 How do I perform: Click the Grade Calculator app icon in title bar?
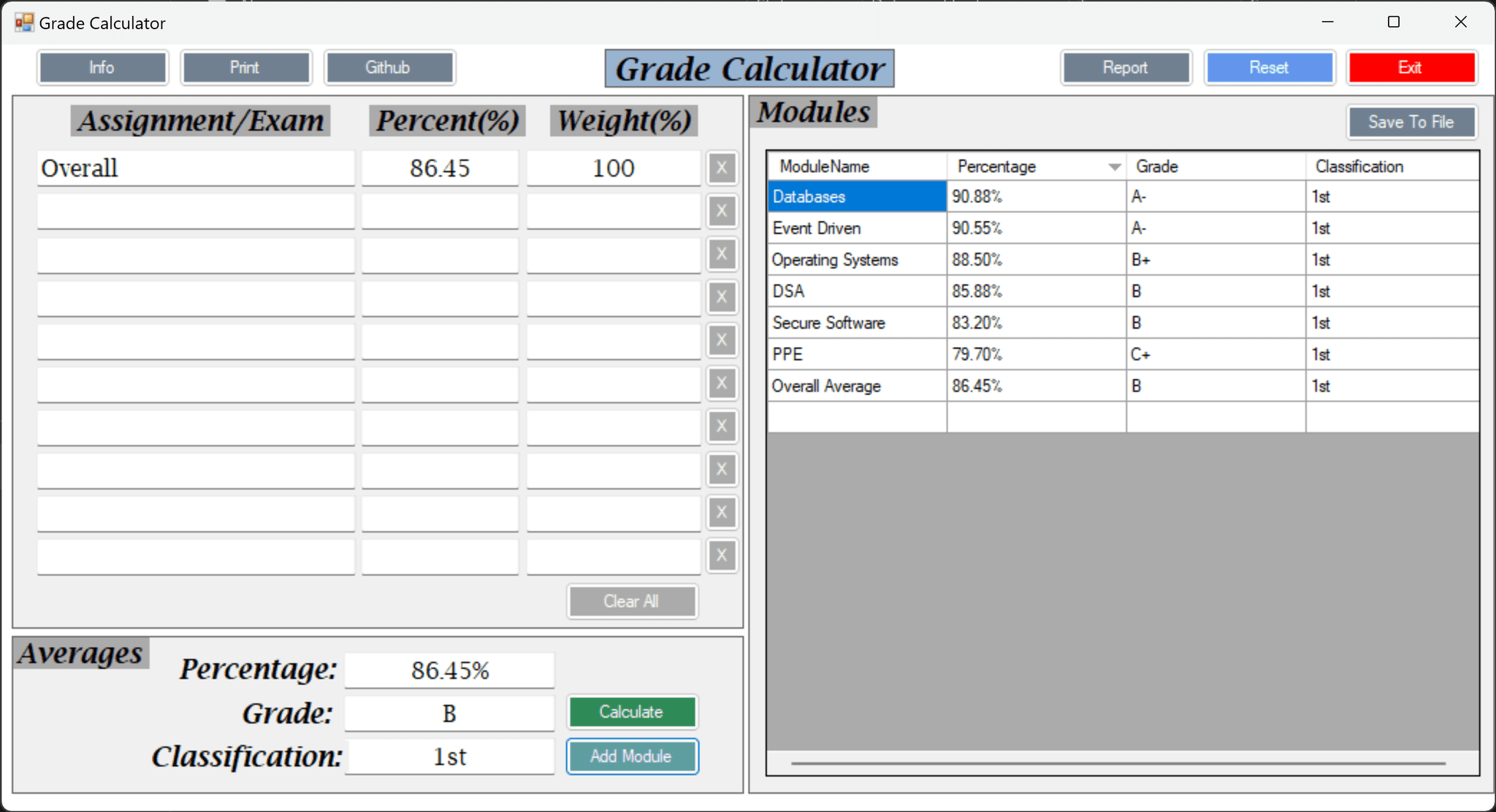pos(24,23)
